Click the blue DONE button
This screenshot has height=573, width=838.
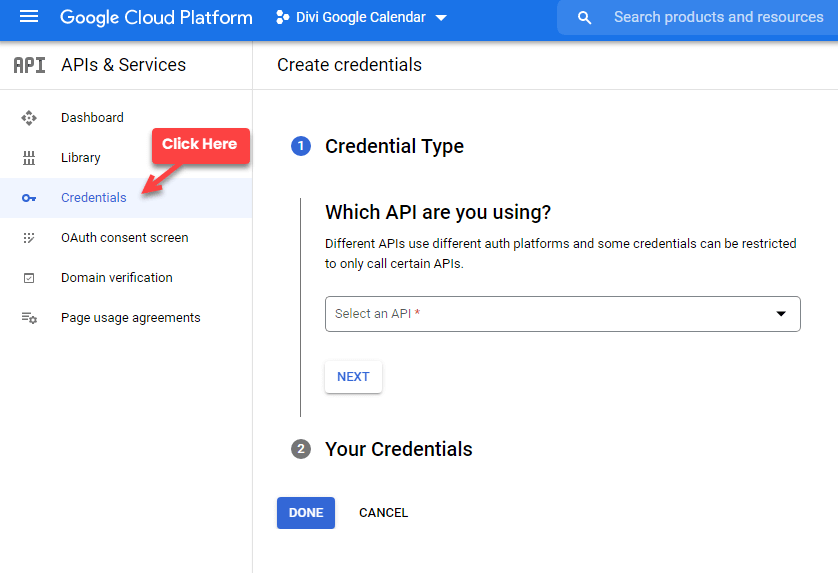point(306,513)
